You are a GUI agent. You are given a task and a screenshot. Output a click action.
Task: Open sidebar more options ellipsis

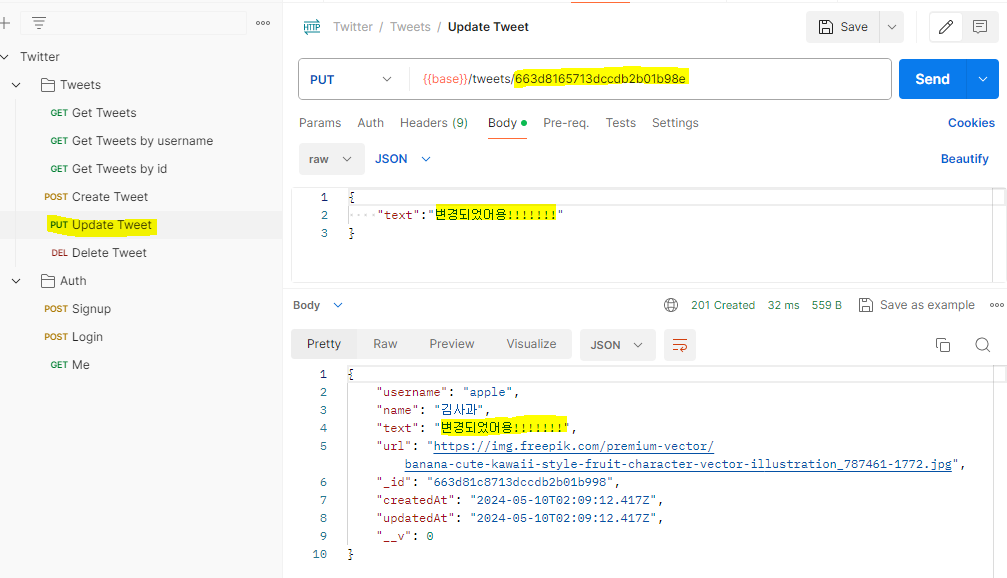coord(263,23)
